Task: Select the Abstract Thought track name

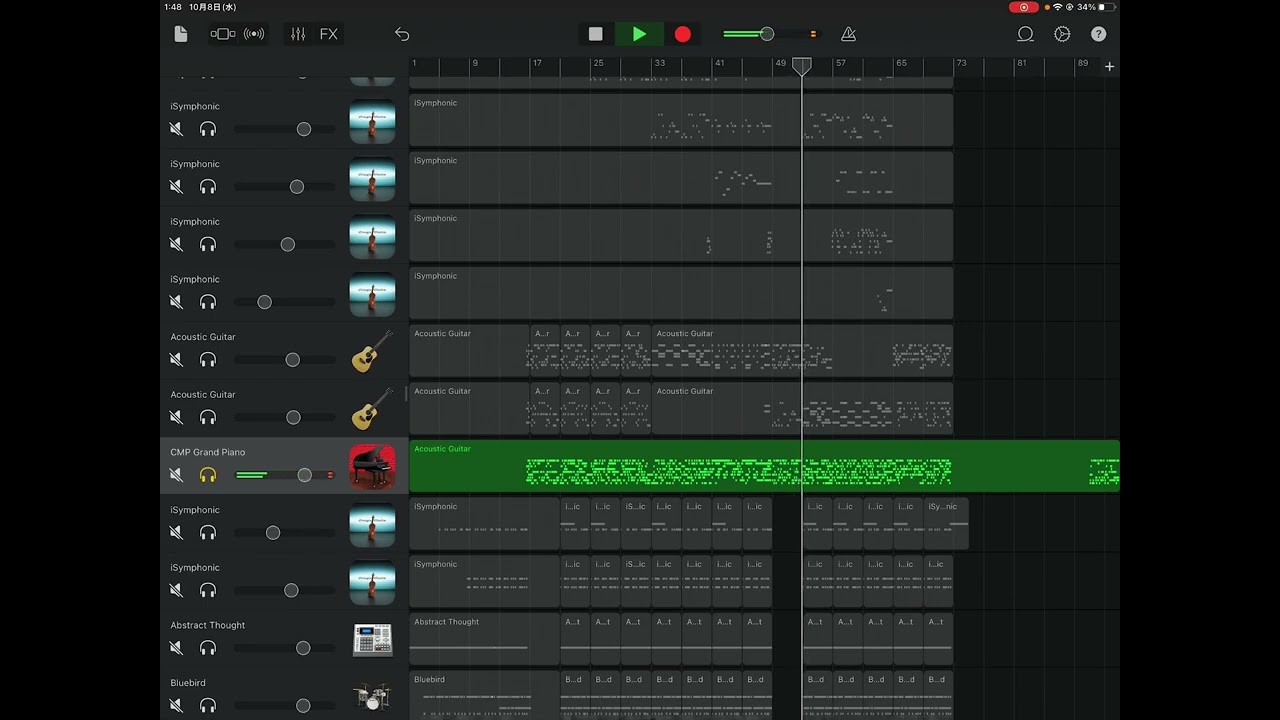Action: pos(207,625)
